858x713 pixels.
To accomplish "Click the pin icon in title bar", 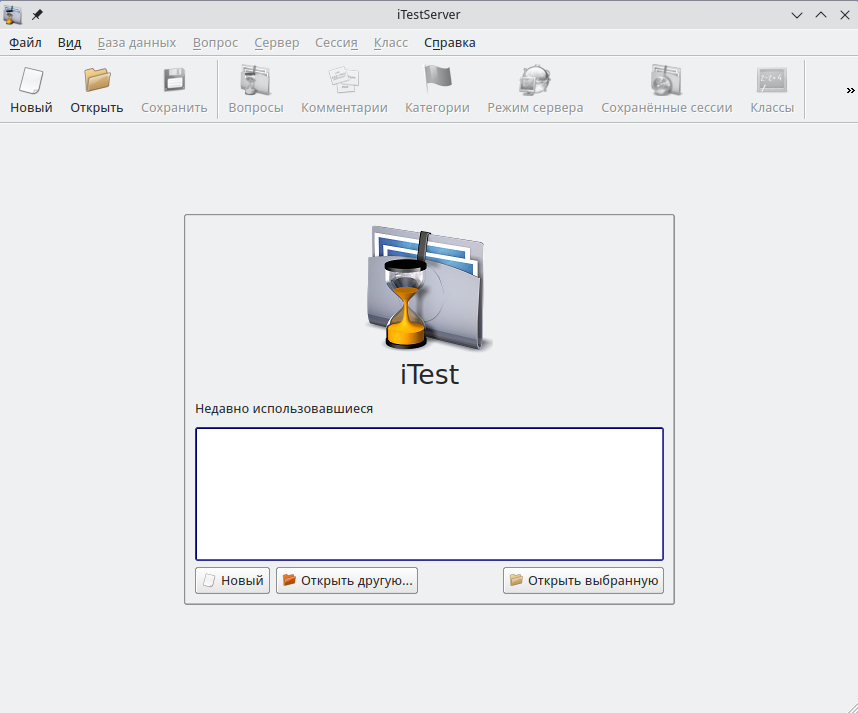I will coord(37,14).
